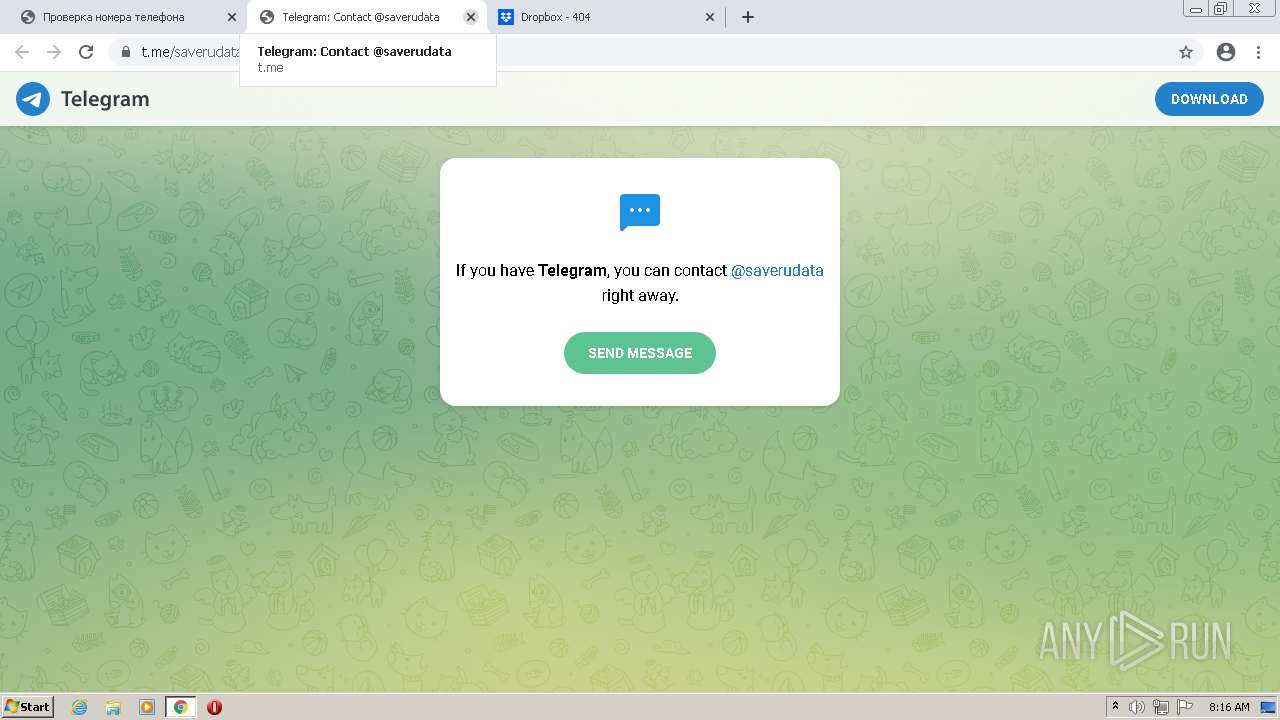
Task: Click the browser forward arrow
Action: point(54,52)
